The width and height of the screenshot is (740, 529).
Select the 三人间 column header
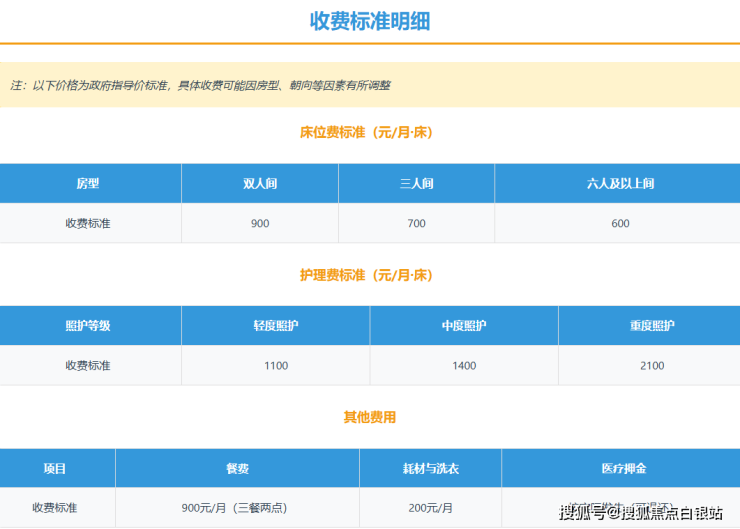point(416,184)
